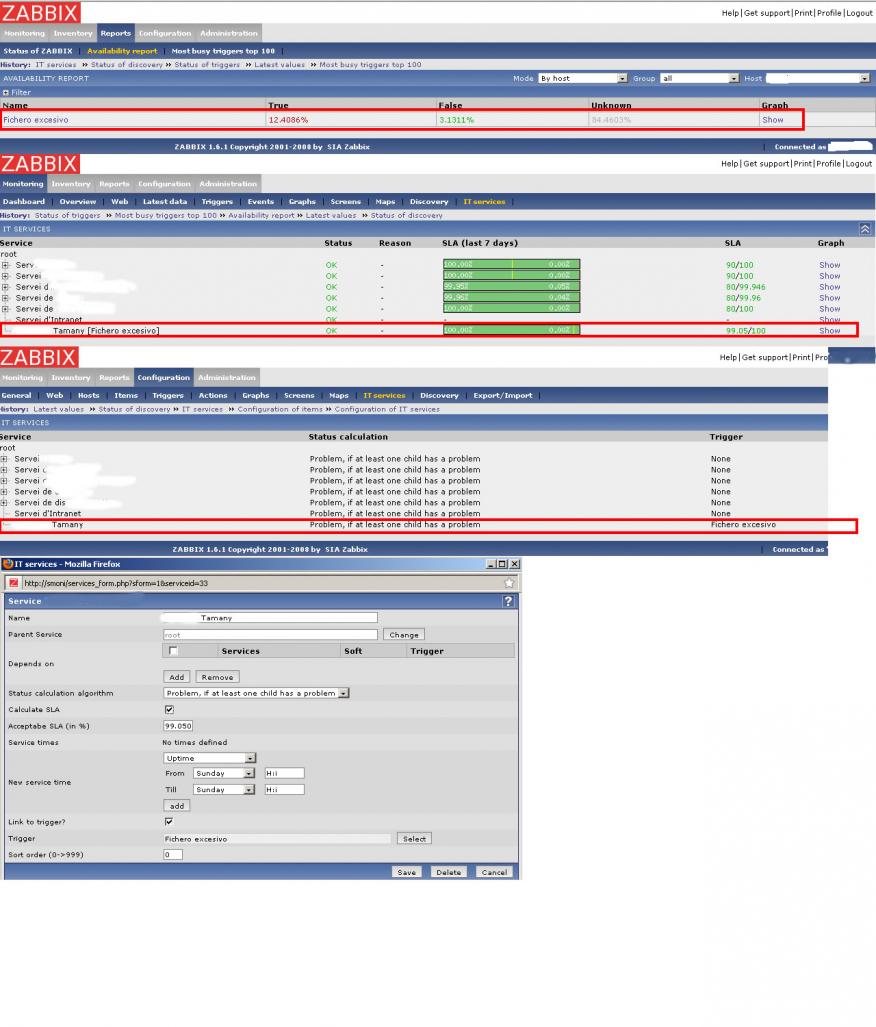
Task: Click the SLA bar showing 99.96%
Action: [511, 297]
